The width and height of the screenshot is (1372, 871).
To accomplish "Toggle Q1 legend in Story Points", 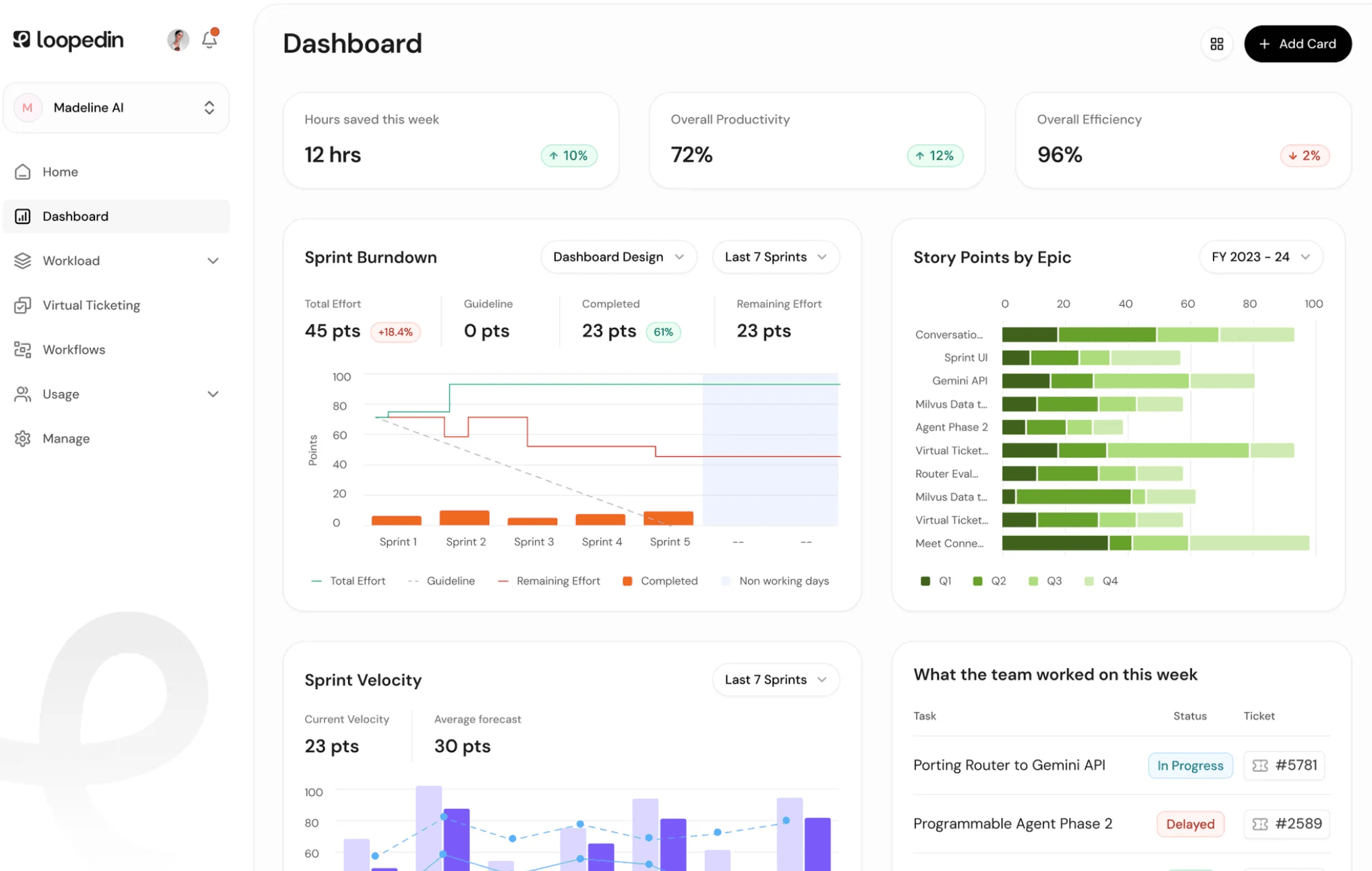I will [x=936, y=581].
